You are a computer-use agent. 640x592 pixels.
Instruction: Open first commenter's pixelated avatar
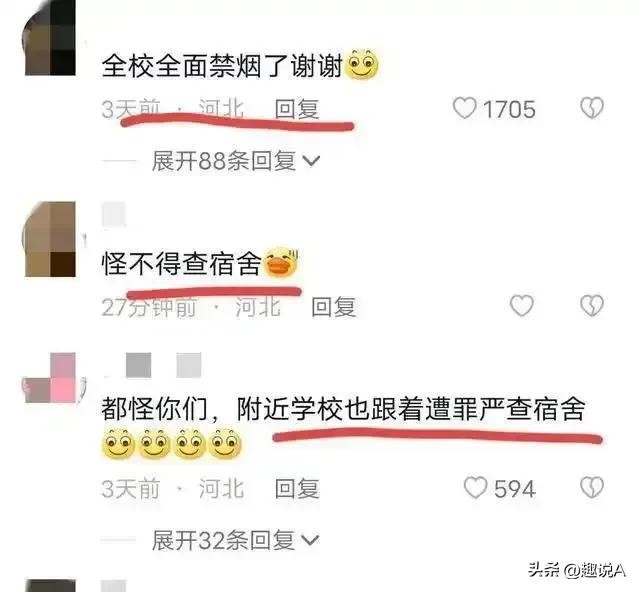click(50, 38)
